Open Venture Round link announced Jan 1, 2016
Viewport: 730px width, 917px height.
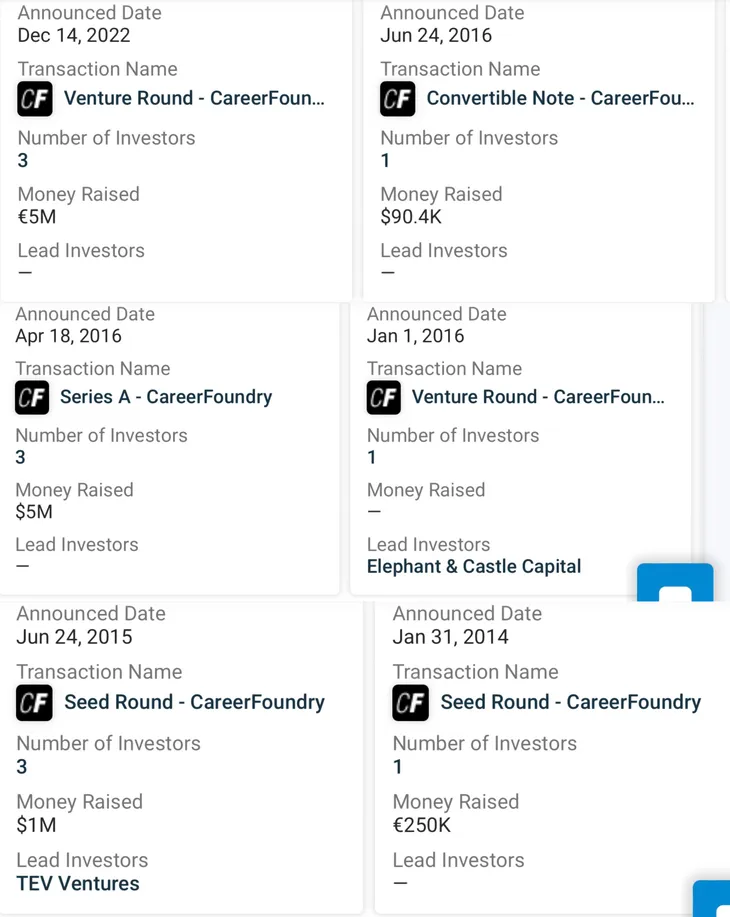click(x=538, y=397)
